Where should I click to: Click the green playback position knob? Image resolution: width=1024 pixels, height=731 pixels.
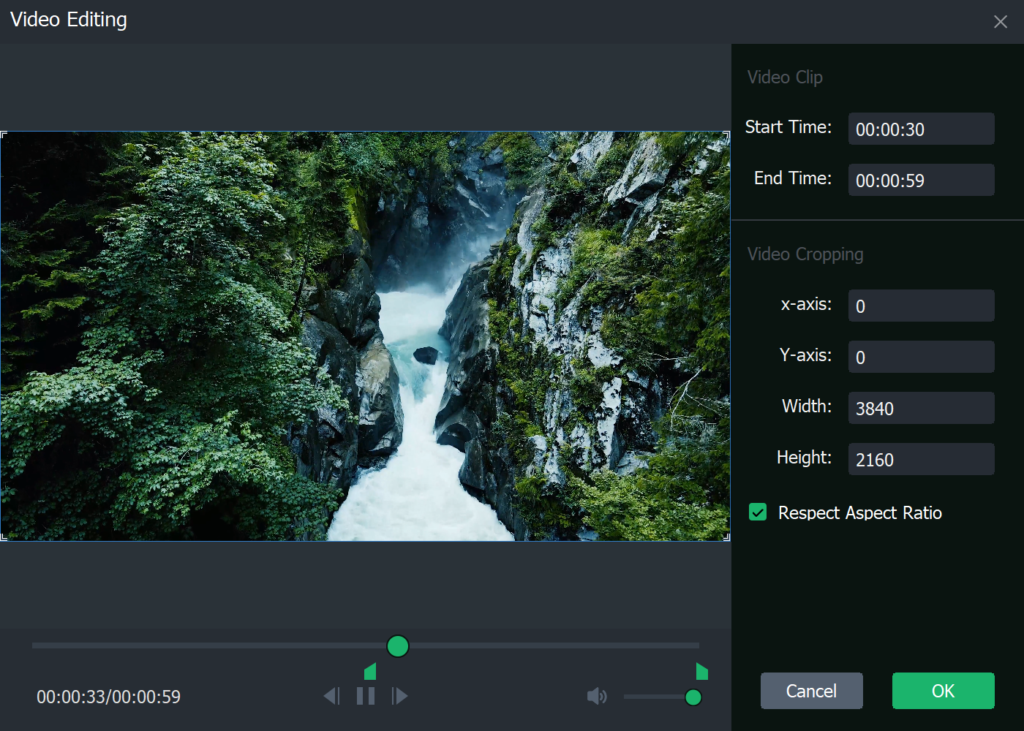pyautogui.click(x=398, y=646)
